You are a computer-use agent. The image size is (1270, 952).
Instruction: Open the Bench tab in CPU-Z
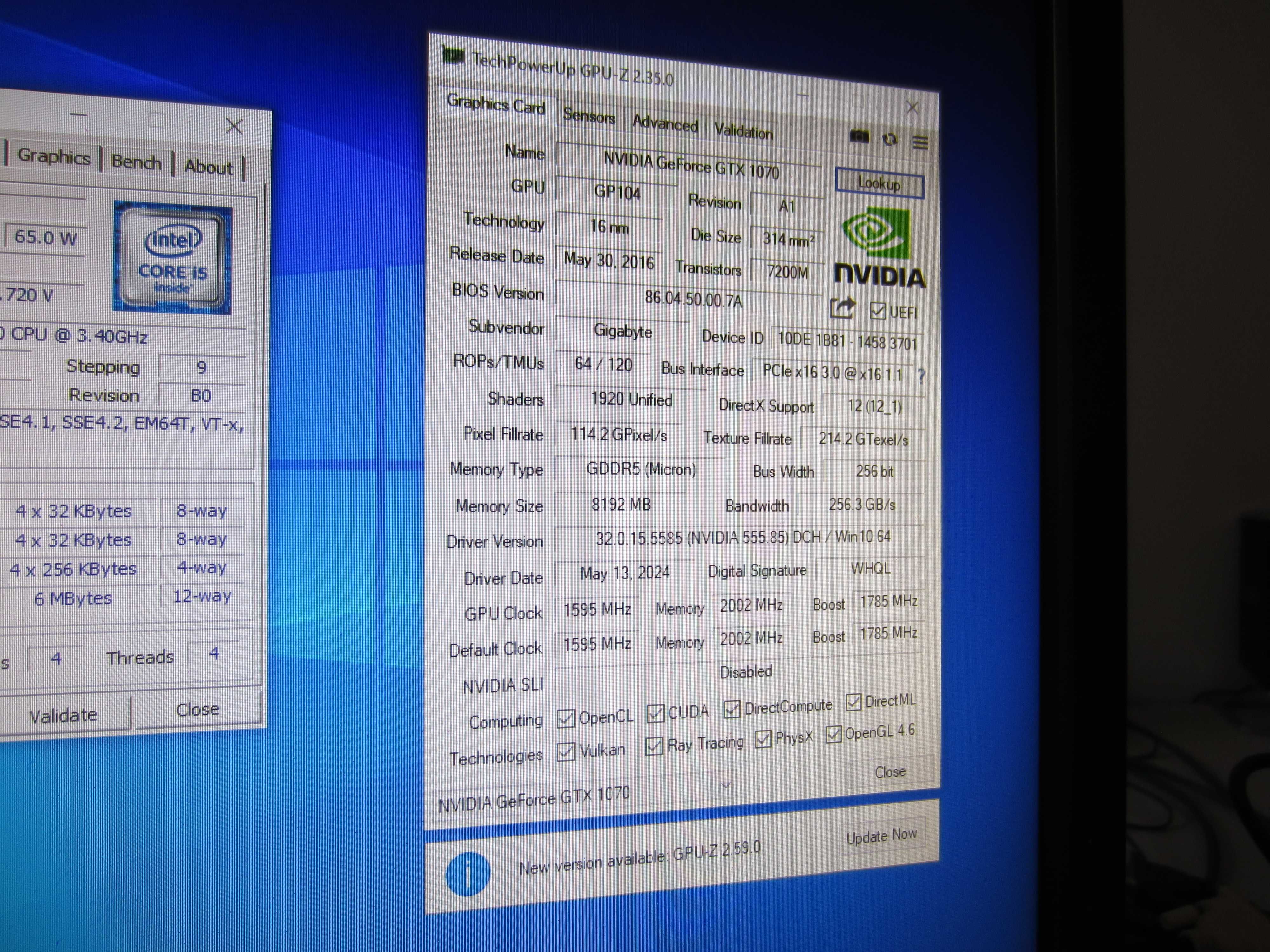(136, 162)
